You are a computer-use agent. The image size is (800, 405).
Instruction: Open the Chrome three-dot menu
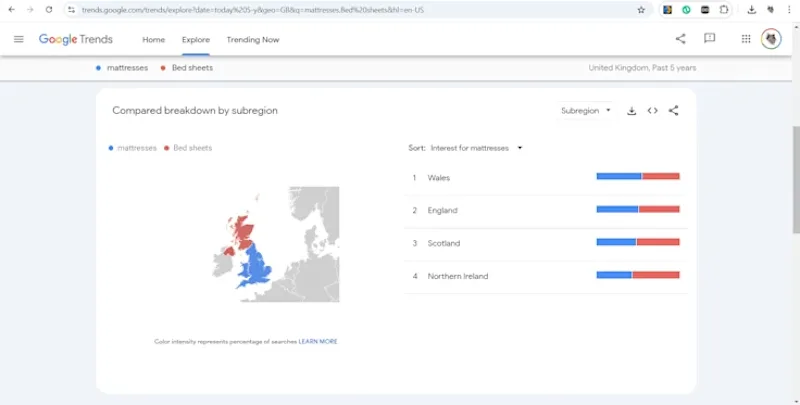[x=789, y=10]
